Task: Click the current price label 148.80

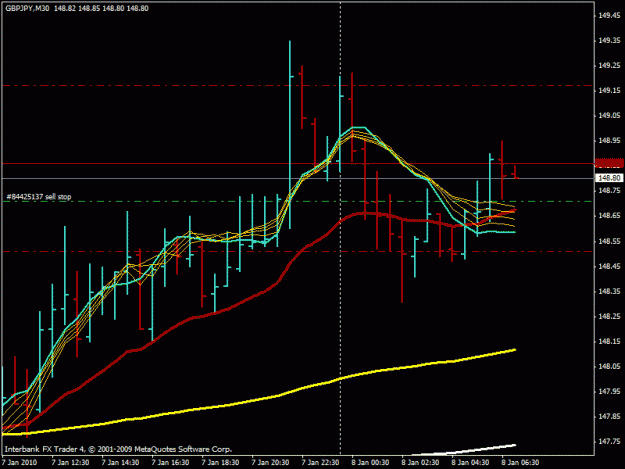Action: tap(609, 178)
